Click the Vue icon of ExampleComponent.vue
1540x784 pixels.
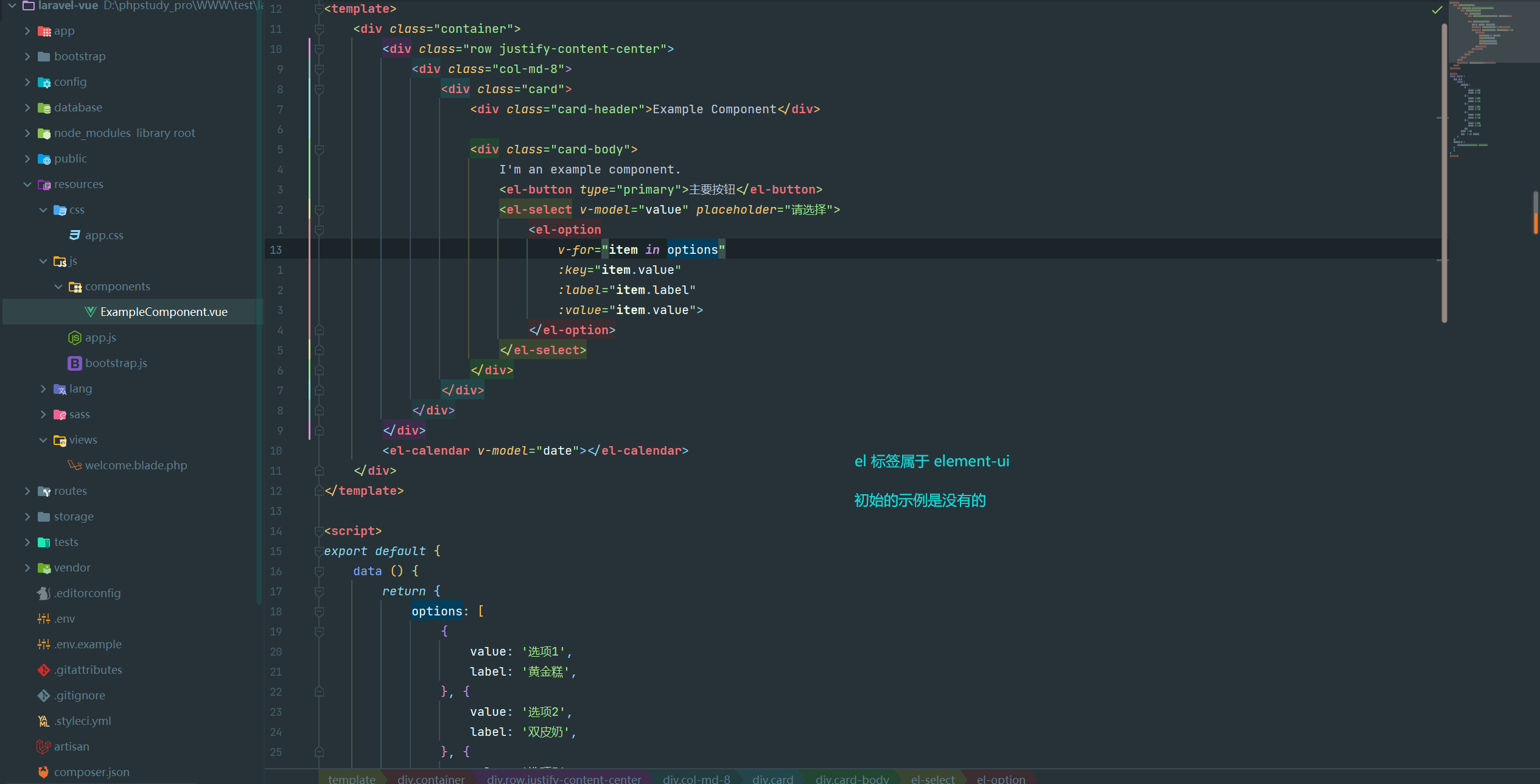point(90,312)
